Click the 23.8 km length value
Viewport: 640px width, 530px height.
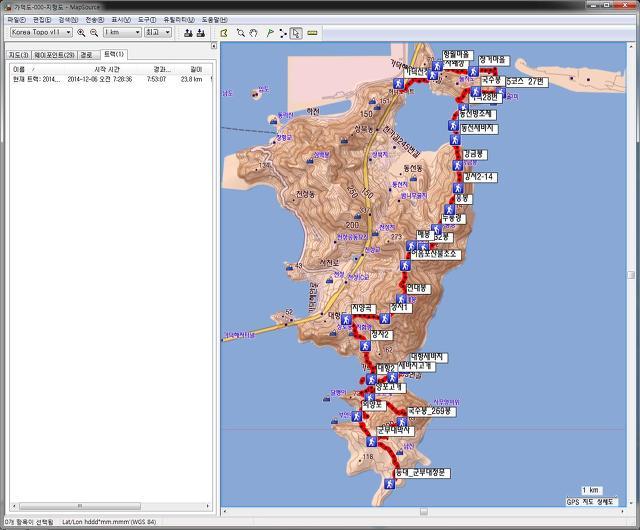point(191,79)
